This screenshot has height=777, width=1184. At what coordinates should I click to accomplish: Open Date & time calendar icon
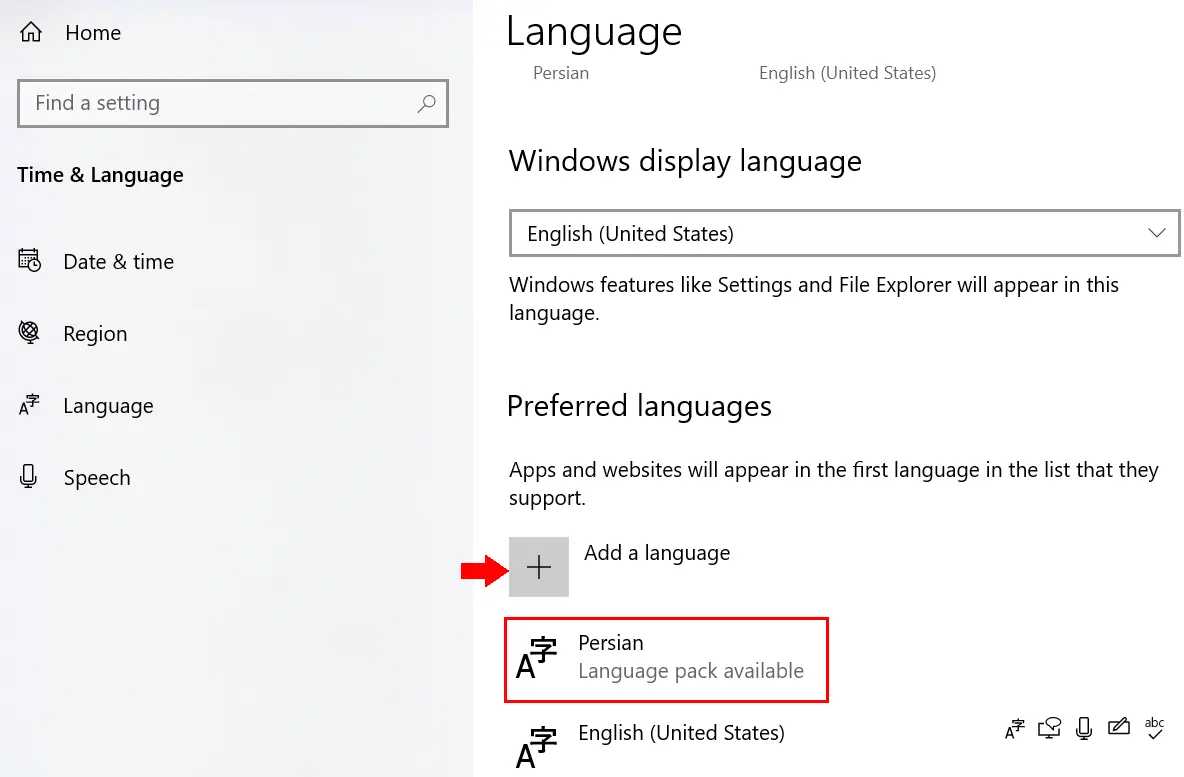(29, 261)
